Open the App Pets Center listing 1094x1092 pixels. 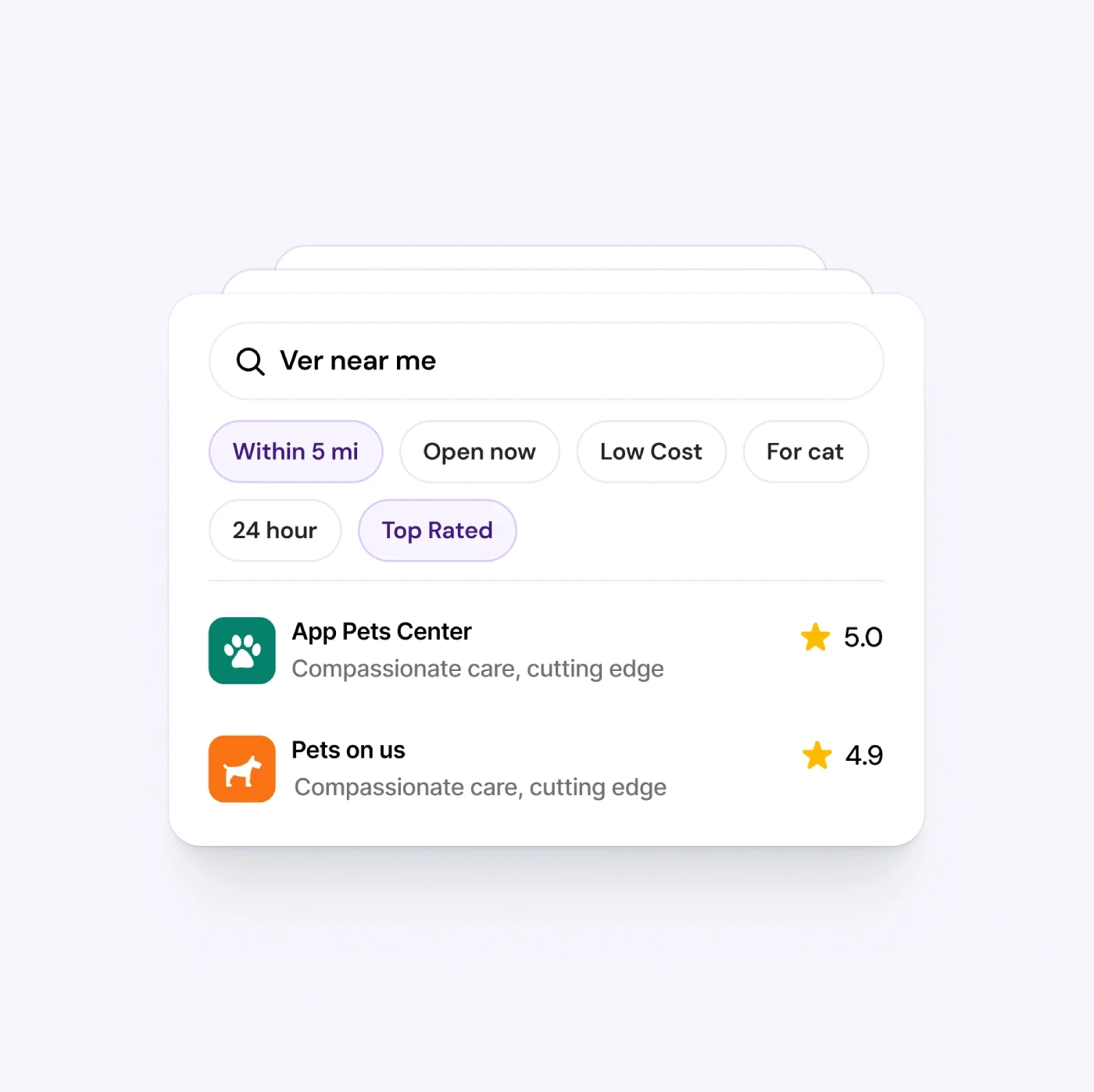[x=381, y=631]
